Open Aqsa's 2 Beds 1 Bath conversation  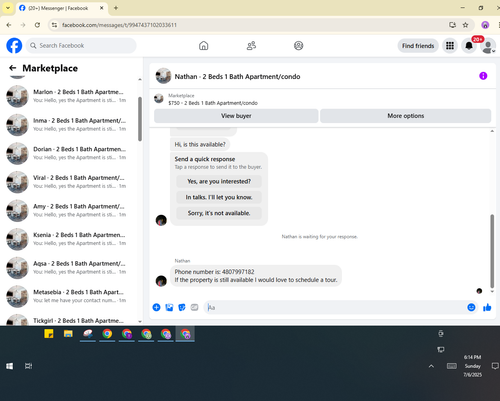tap(69, 268)
